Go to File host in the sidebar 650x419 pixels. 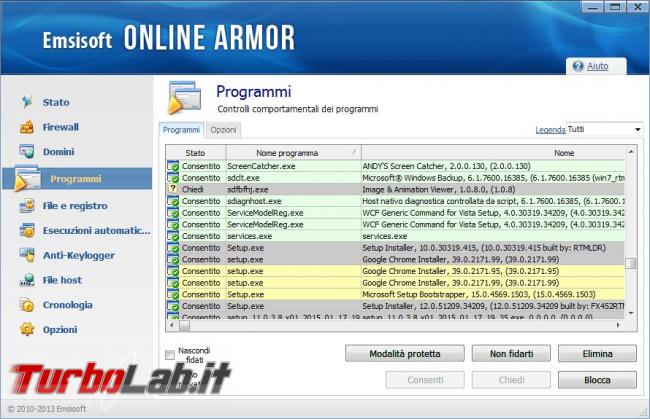point(62,280)
